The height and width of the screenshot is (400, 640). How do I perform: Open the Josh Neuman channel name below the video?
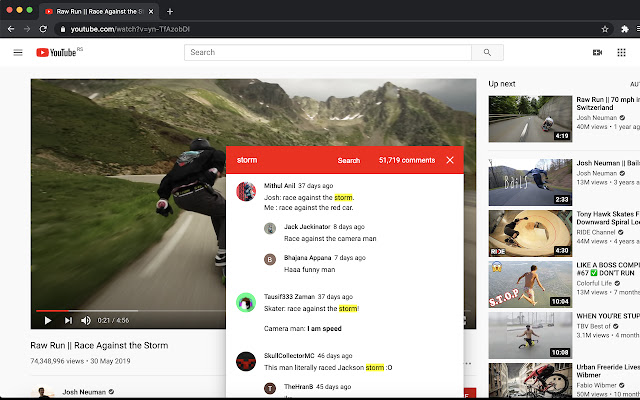pos(84,392)
